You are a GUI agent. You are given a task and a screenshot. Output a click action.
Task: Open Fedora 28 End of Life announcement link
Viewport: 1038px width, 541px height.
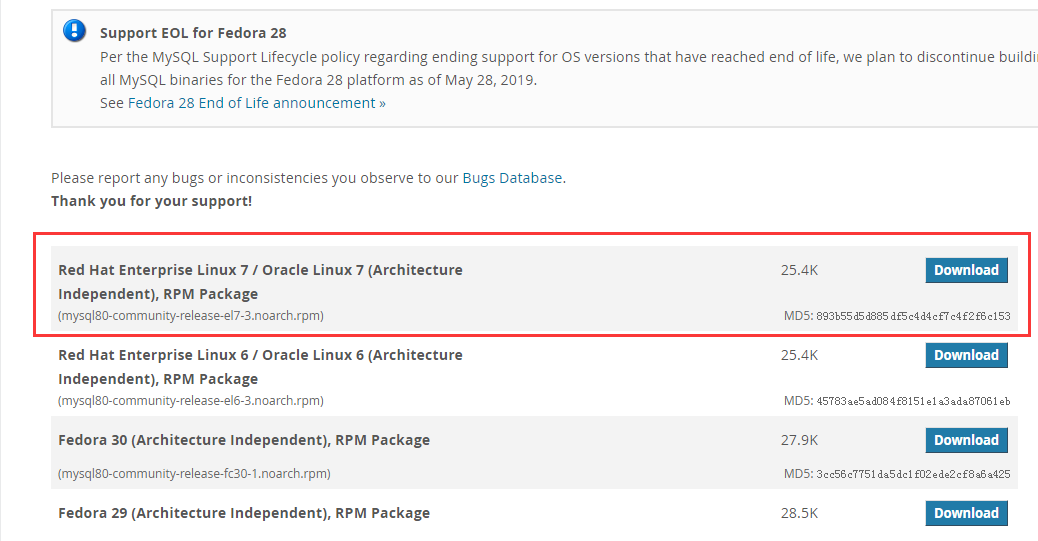[x=256, y=103]
